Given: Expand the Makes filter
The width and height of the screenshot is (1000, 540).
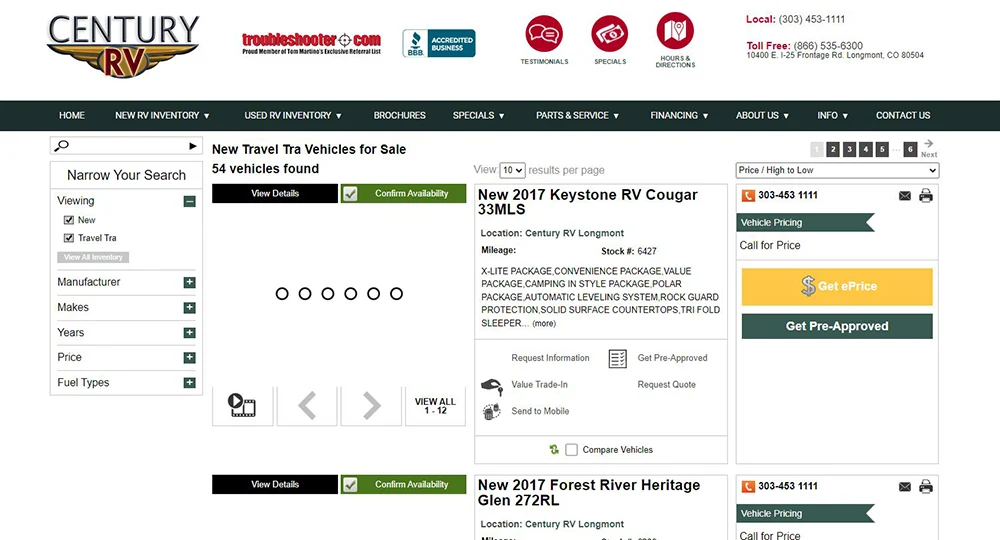Looking at the screenshot, I should [189, 308].
